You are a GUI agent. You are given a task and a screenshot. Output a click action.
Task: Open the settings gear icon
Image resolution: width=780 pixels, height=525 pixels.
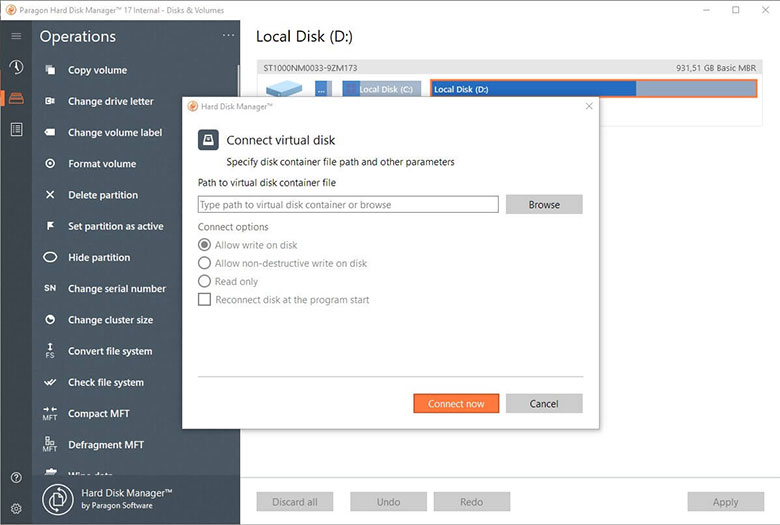16,509
